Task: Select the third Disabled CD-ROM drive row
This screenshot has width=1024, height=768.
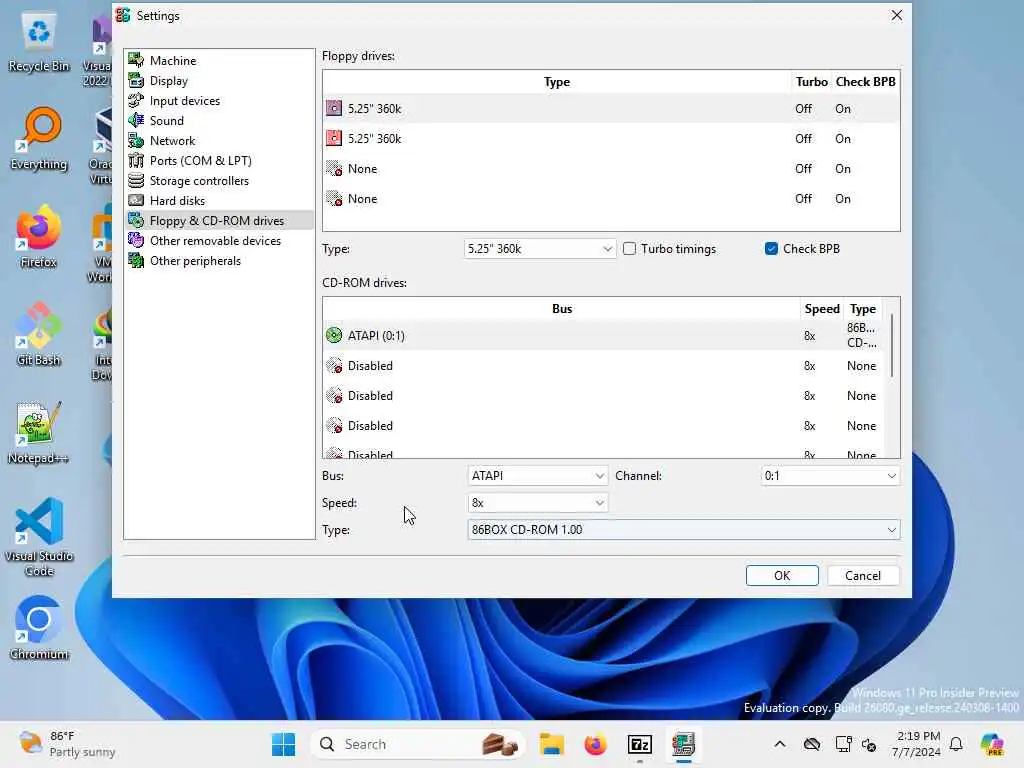Action: pyautogui.click(x=604, y=426)
